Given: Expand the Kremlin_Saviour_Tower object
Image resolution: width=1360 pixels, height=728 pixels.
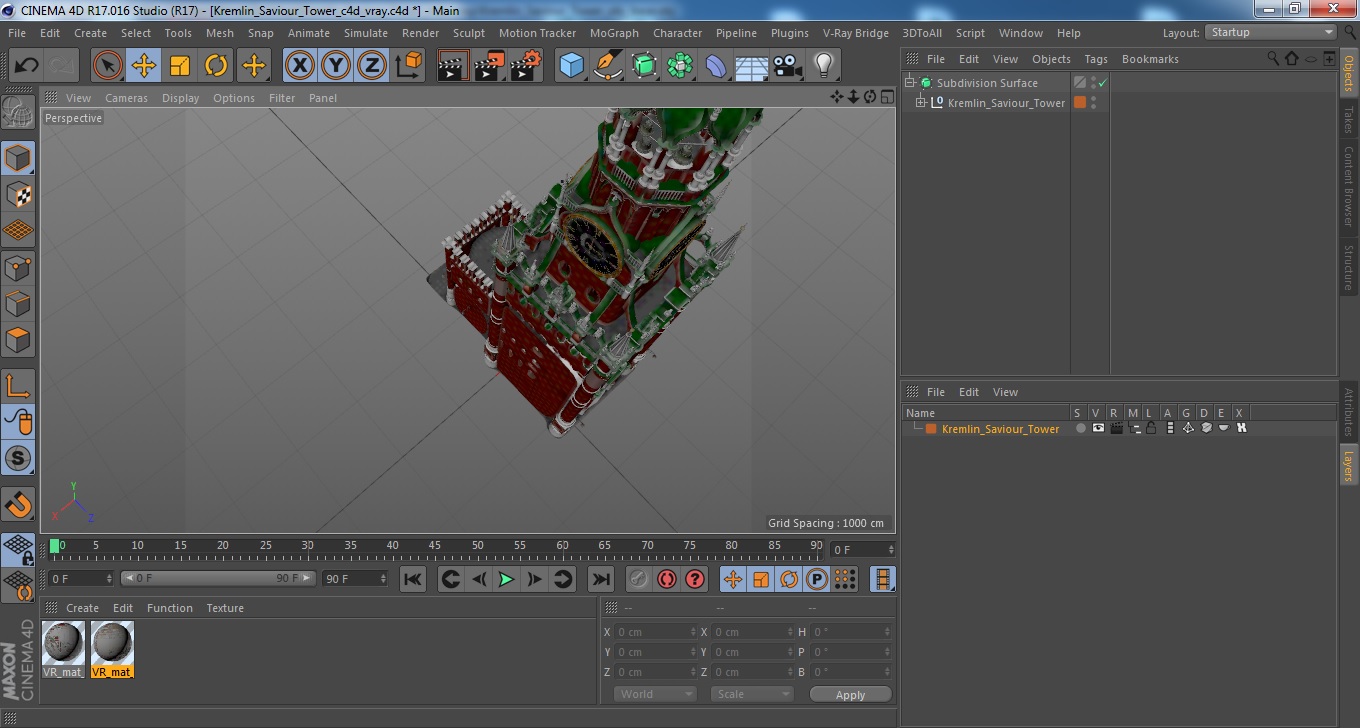Looking at the screenshot, I should [x=921, y=102].
